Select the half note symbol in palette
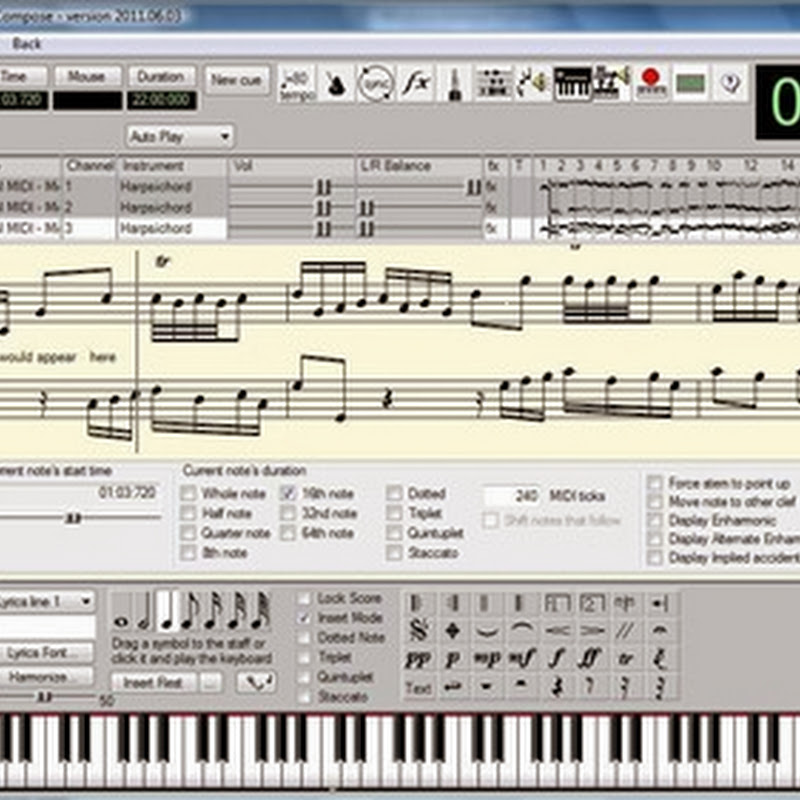Viewport: 800px width, 800px height. (144, 611)
